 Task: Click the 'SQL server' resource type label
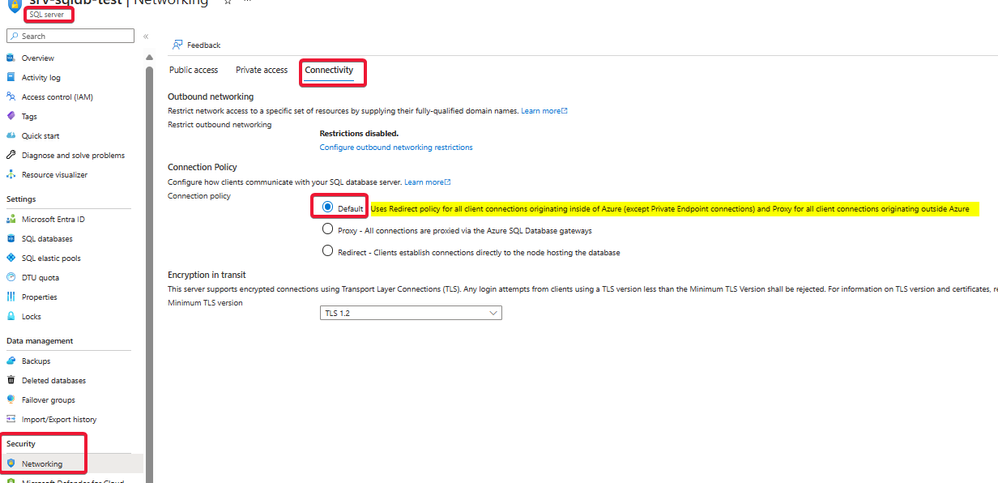[x=46, y=14]
